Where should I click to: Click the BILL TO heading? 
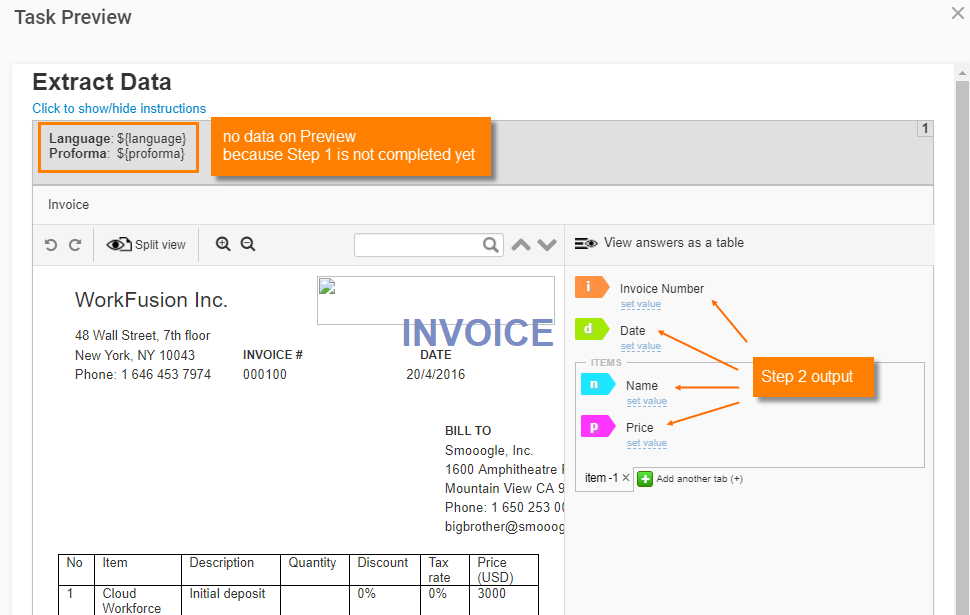[x=468, y=431]
